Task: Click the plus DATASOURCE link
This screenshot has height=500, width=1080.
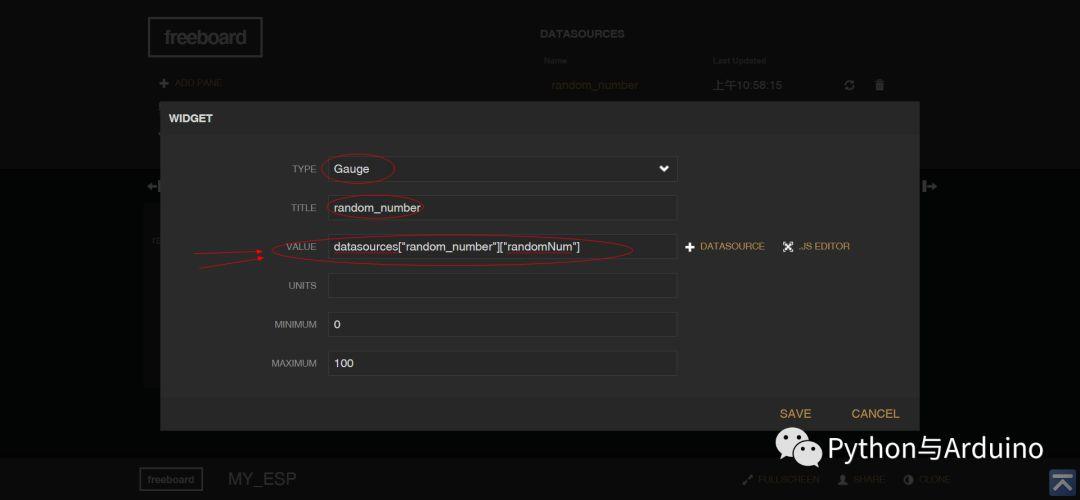Action: [725, 247]
